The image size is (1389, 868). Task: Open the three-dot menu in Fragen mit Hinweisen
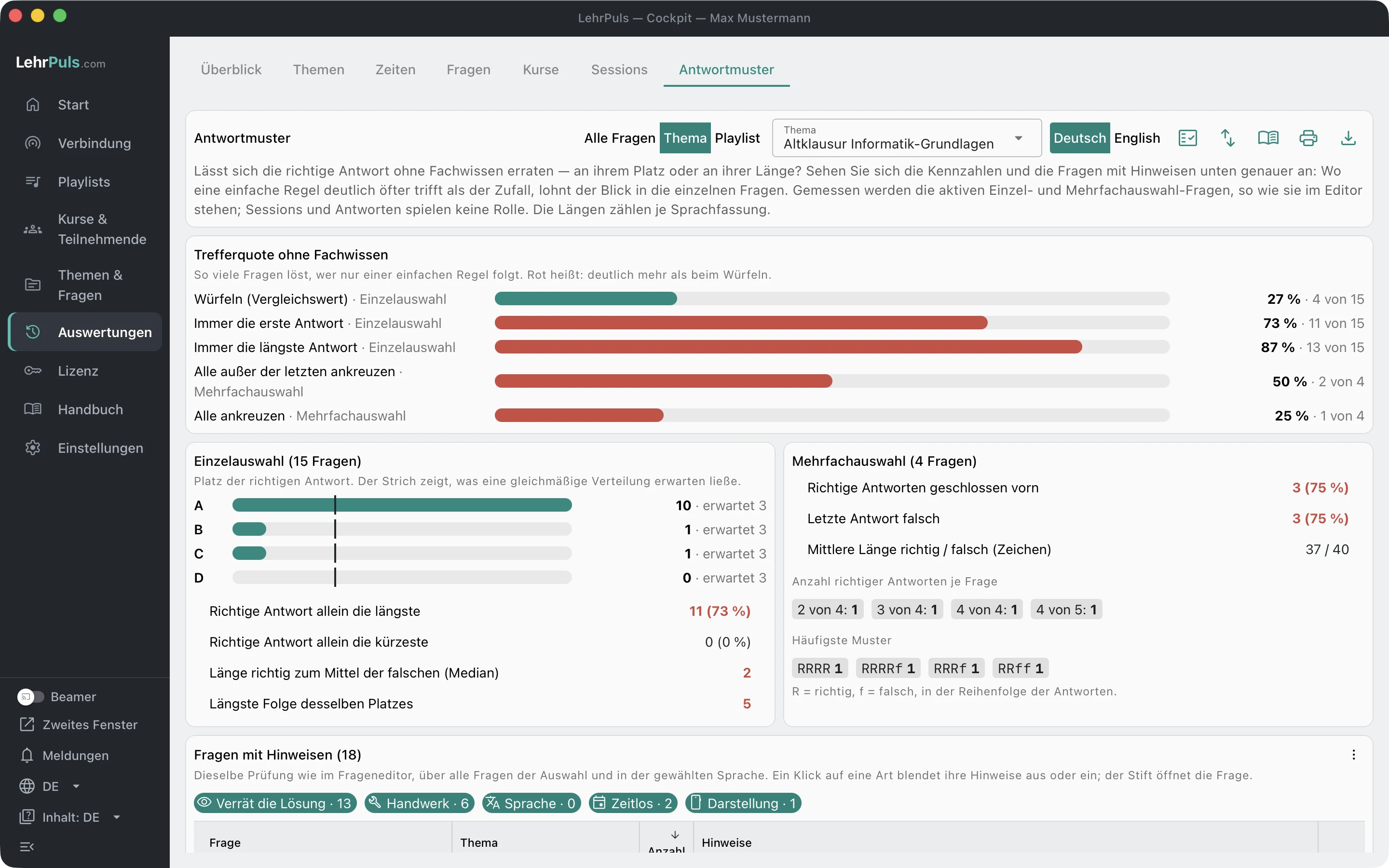[1353, 755]
